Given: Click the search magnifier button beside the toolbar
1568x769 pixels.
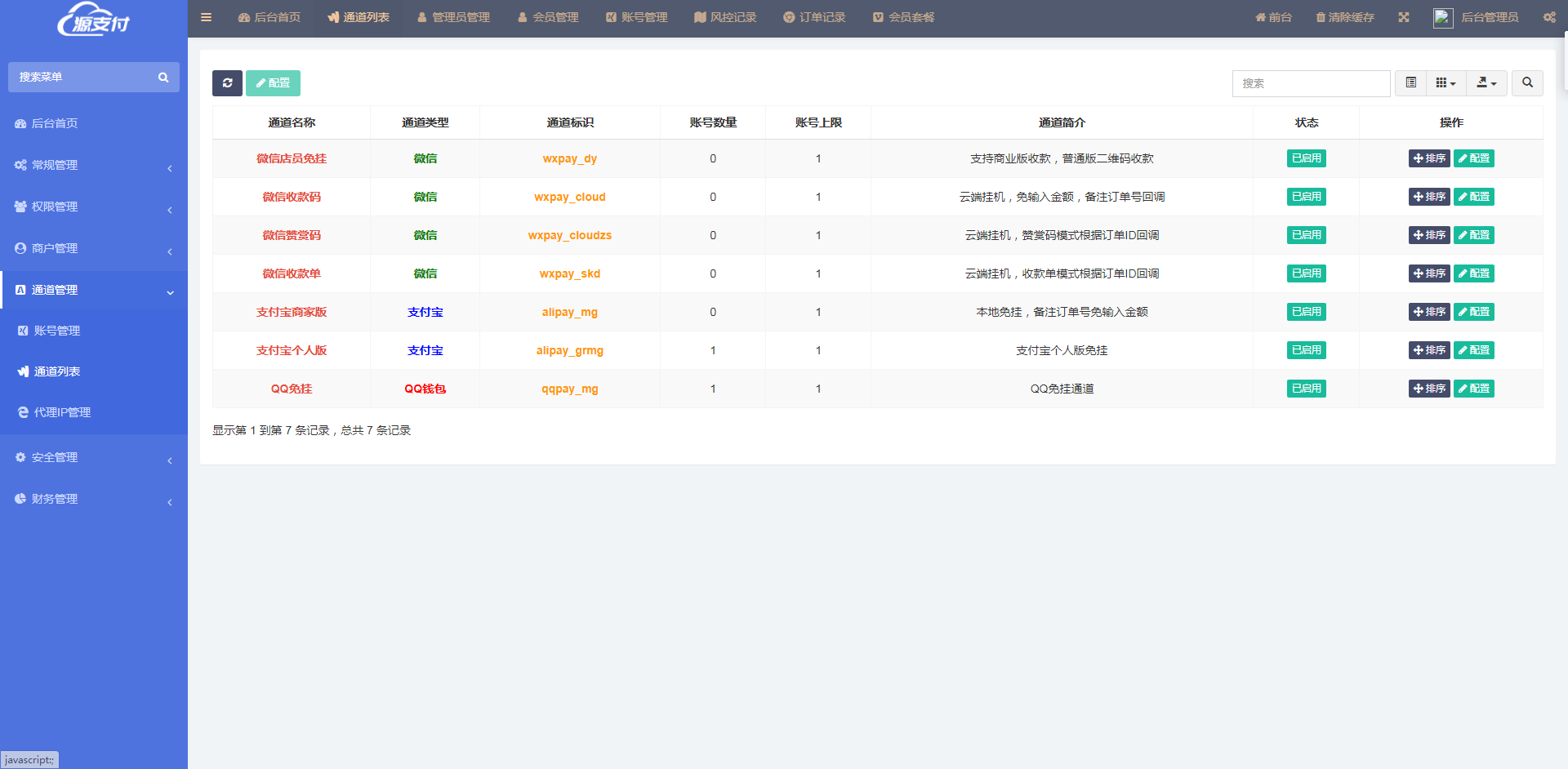Looking at the screenshot, I should [x=1527, y=82].
